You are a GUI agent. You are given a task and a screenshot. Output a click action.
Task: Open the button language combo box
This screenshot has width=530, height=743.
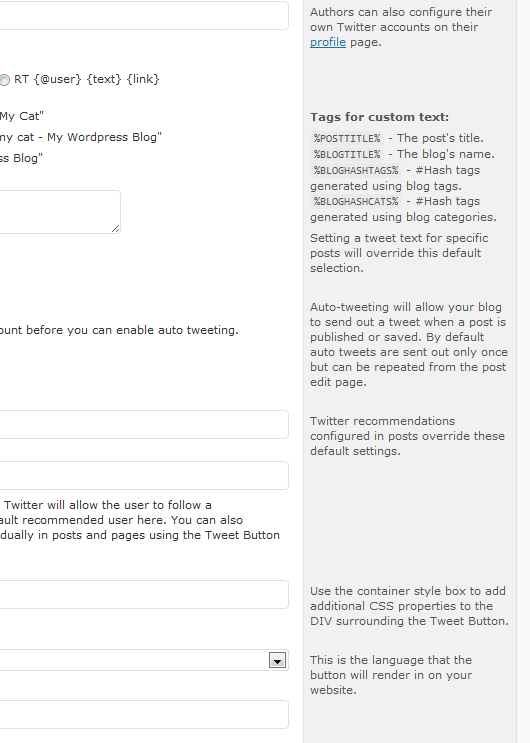144,660
